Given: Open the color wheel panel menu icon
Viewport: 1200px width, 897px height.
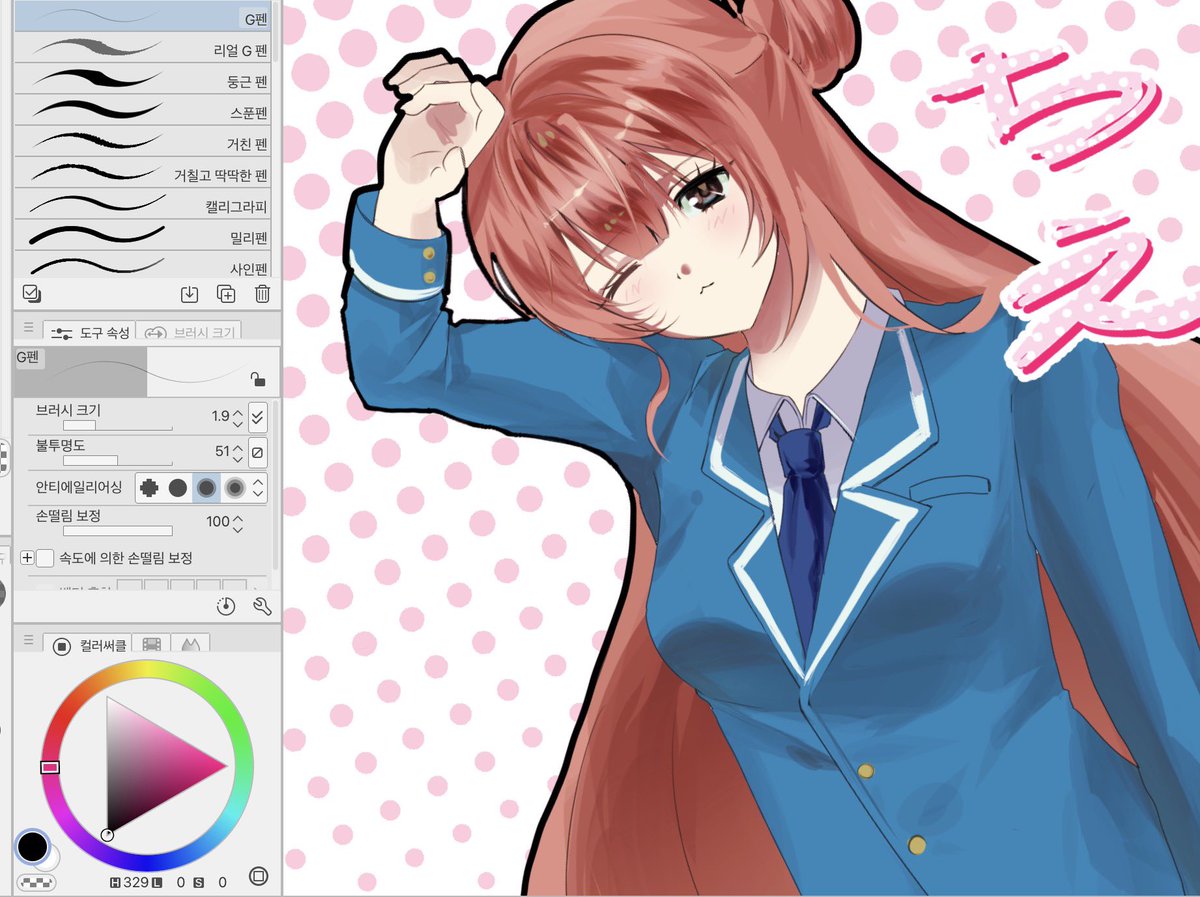Looking at the screenshot, I should point(28,640).
